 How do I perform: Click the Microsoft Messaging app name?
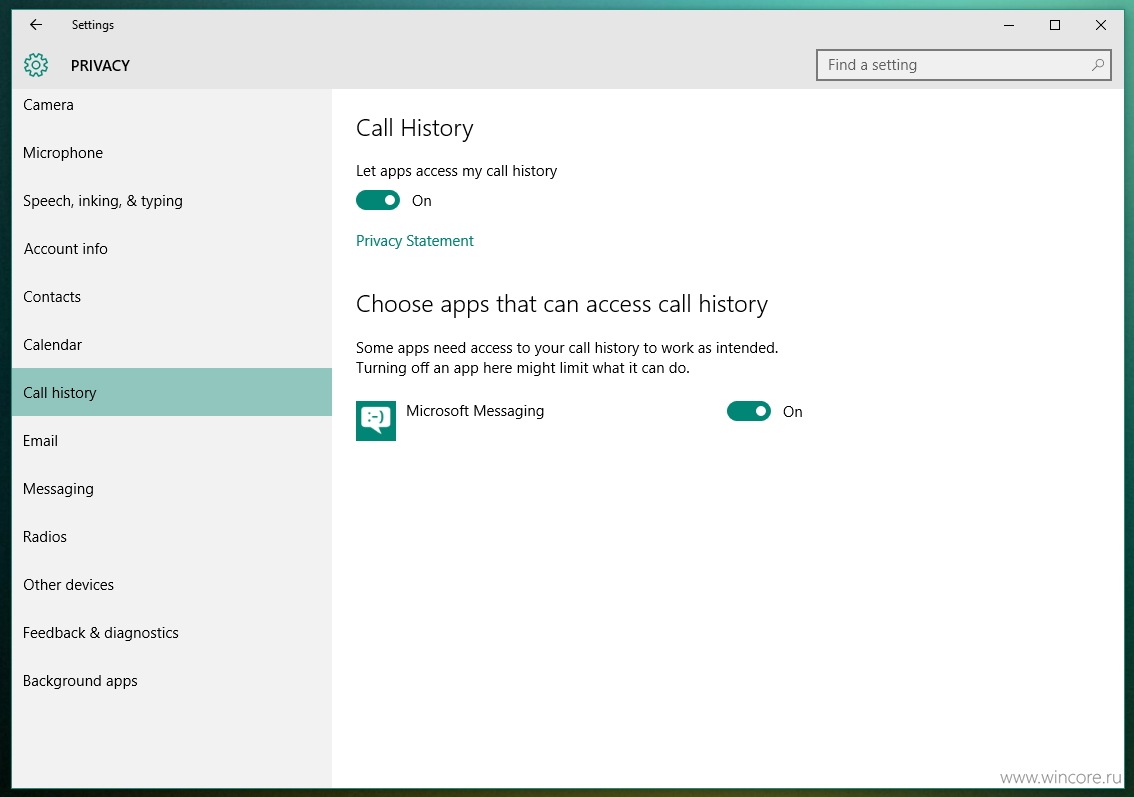[474, 411]
